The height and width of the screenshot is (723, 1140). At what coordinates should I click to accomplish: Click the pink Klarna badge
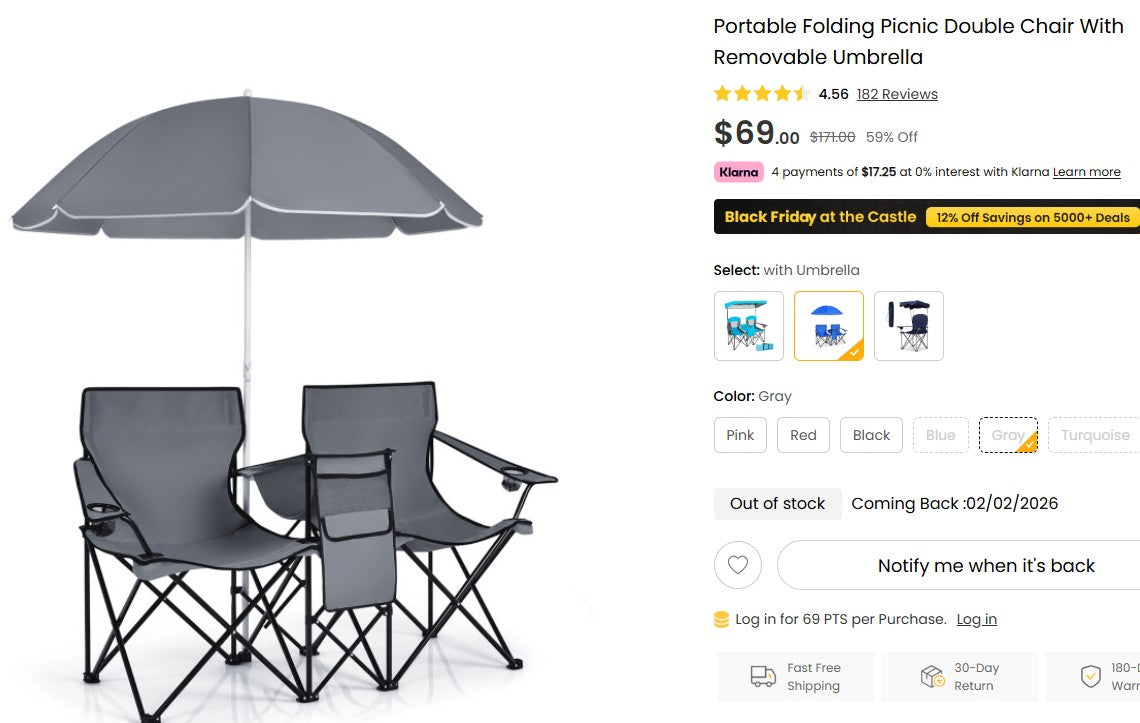tap(738, 171)
